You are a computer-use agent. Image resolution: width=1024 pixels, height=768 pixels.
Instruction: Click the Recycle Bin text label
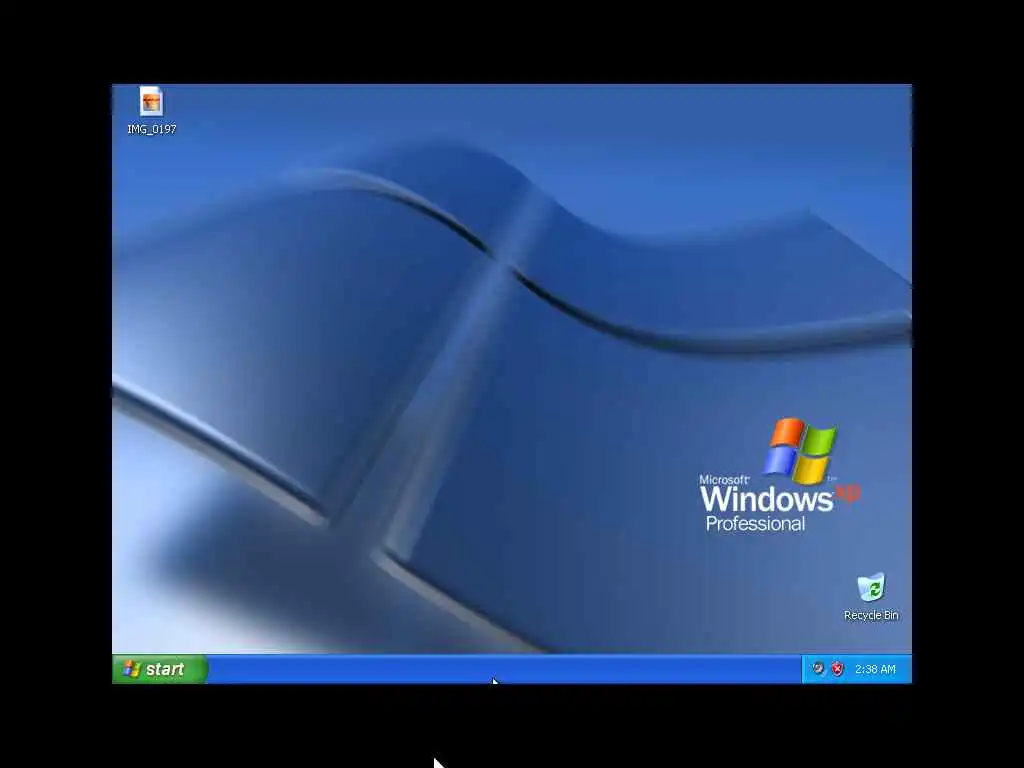[x=871, y=615]
